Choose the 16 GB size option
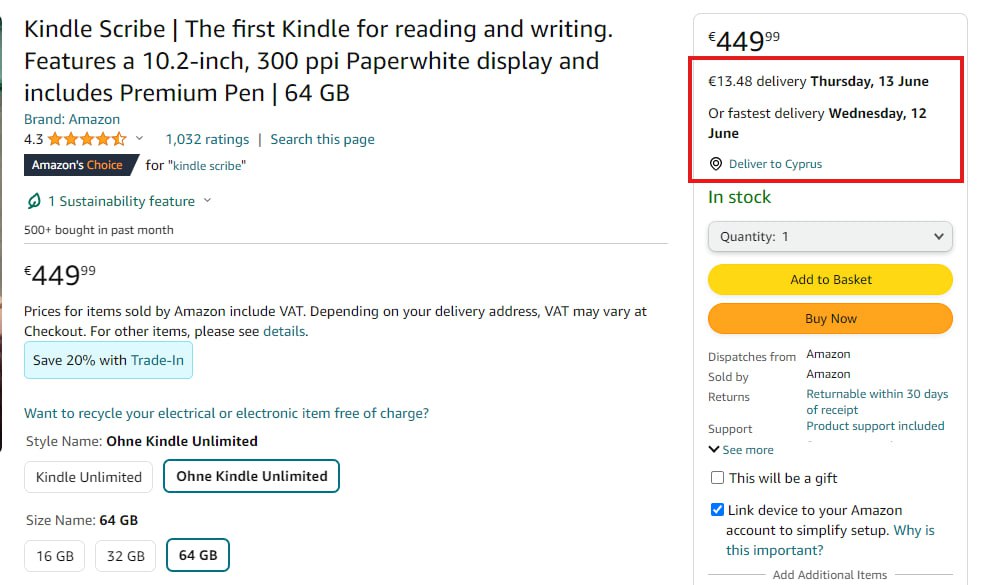The height and width of the screenshot is (585, 987). [55, 556]
